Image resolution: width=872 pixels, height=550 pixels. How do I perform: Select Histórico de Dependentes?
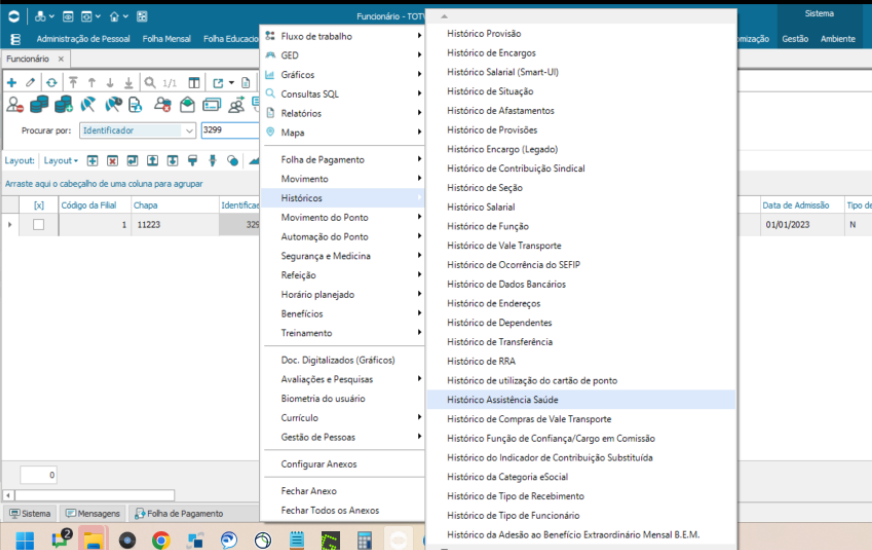pos(581,323)
